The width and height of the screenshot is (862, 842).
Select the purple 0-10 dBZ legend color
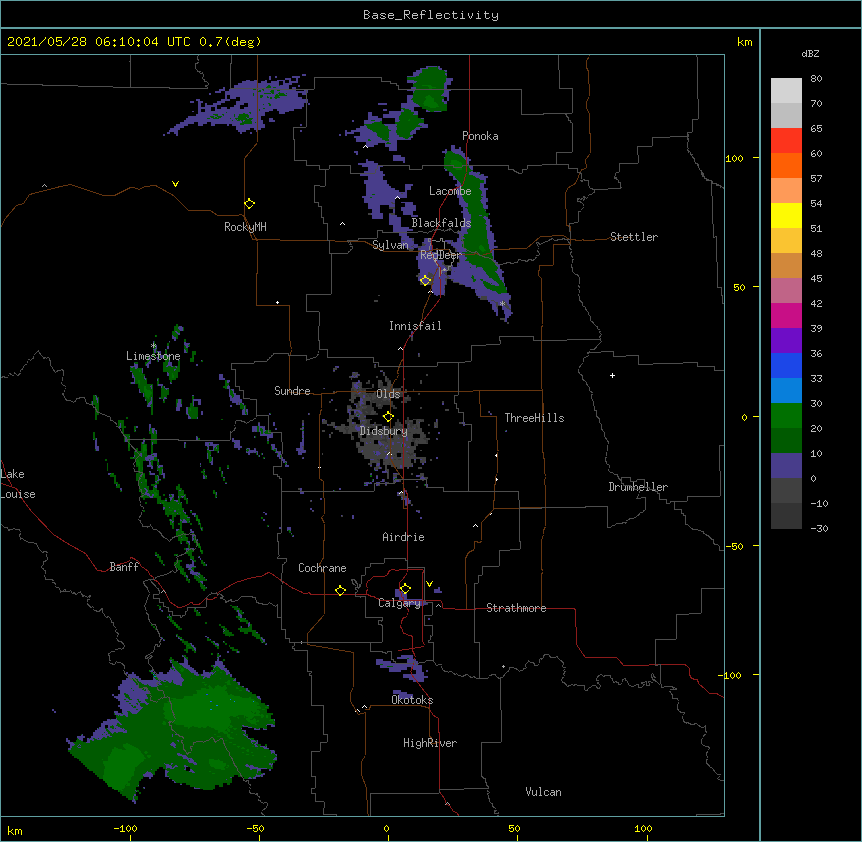point(786,466)
